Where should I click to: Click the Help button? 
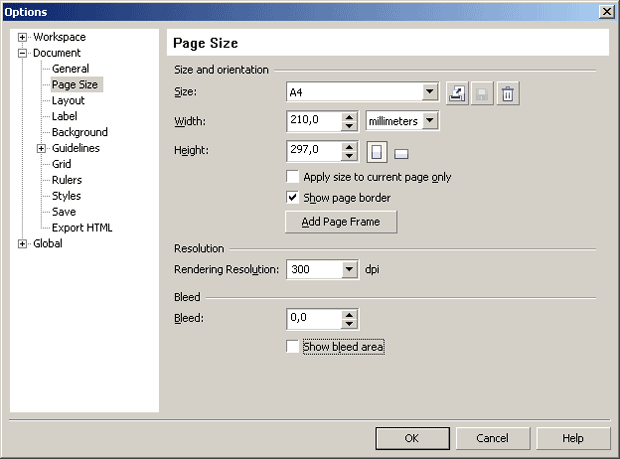pos(573,438)
